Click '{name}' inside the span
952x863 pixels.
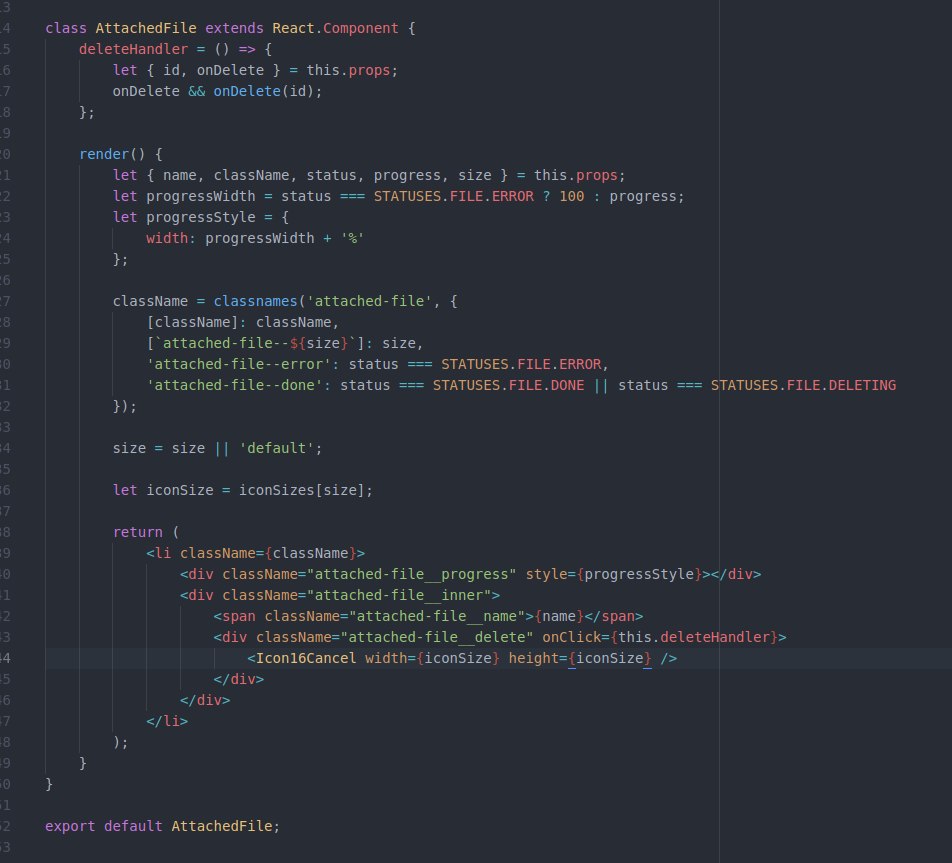pyautogui.click(x=559, y=616)
